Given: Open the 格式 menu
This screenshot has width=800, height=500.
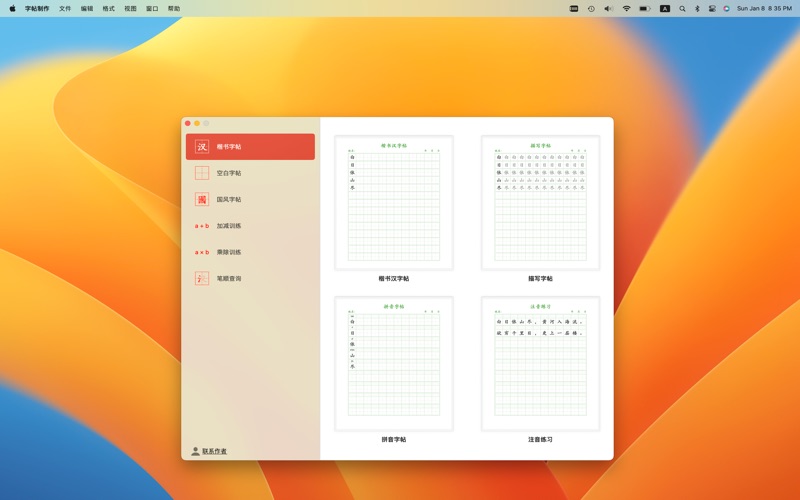Looking at the screenshot, I should (108, 8).
